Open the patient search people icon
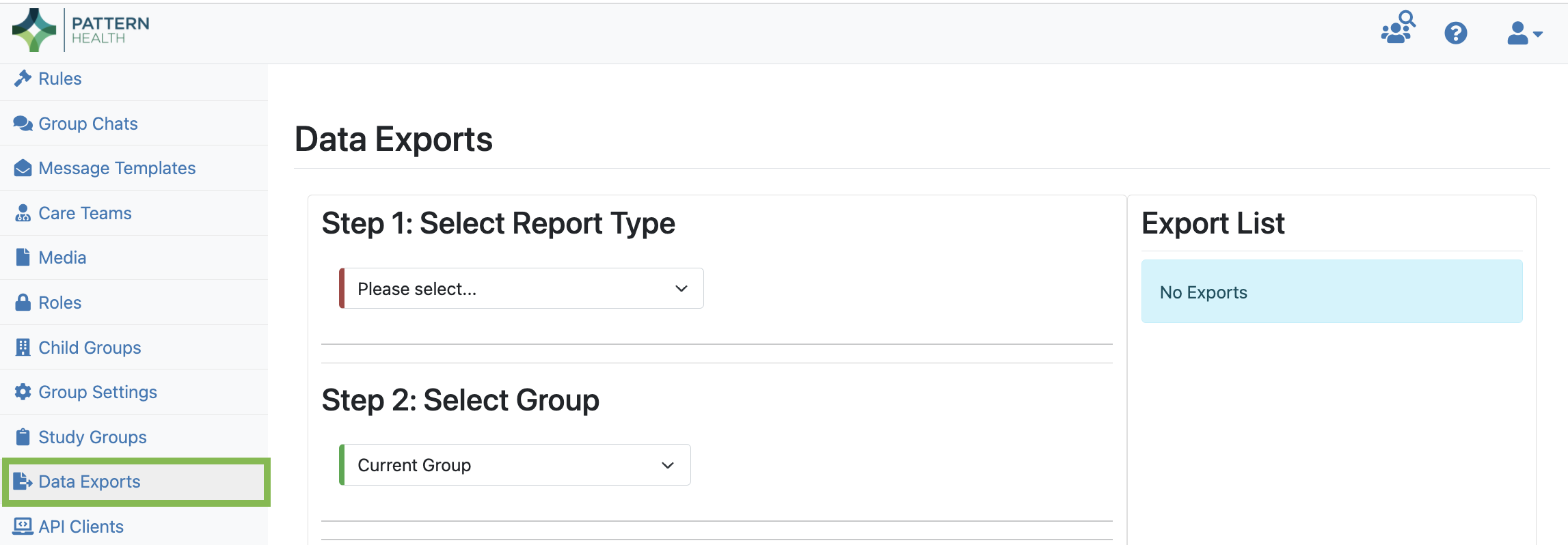1568x545 pixels. (x=1398, y=28)
